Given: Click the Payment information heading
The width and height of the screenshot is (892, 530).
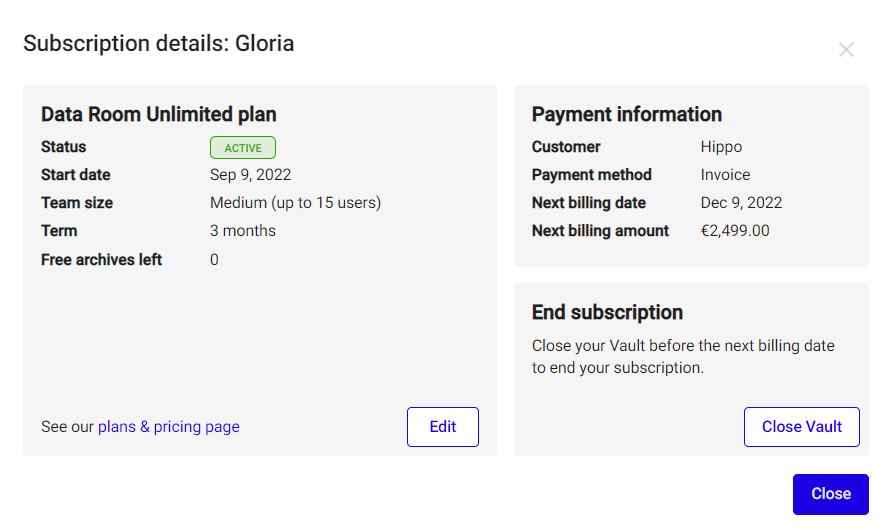Looking at the screenshot, I should coord(627,114).
